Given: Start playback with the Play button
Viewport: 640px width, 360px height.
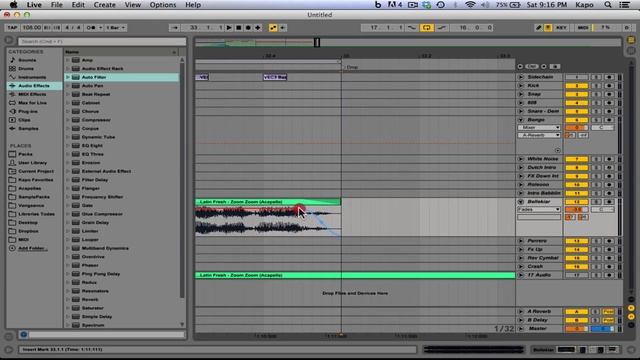Looking at the screenshot, I should pos(229,28).
